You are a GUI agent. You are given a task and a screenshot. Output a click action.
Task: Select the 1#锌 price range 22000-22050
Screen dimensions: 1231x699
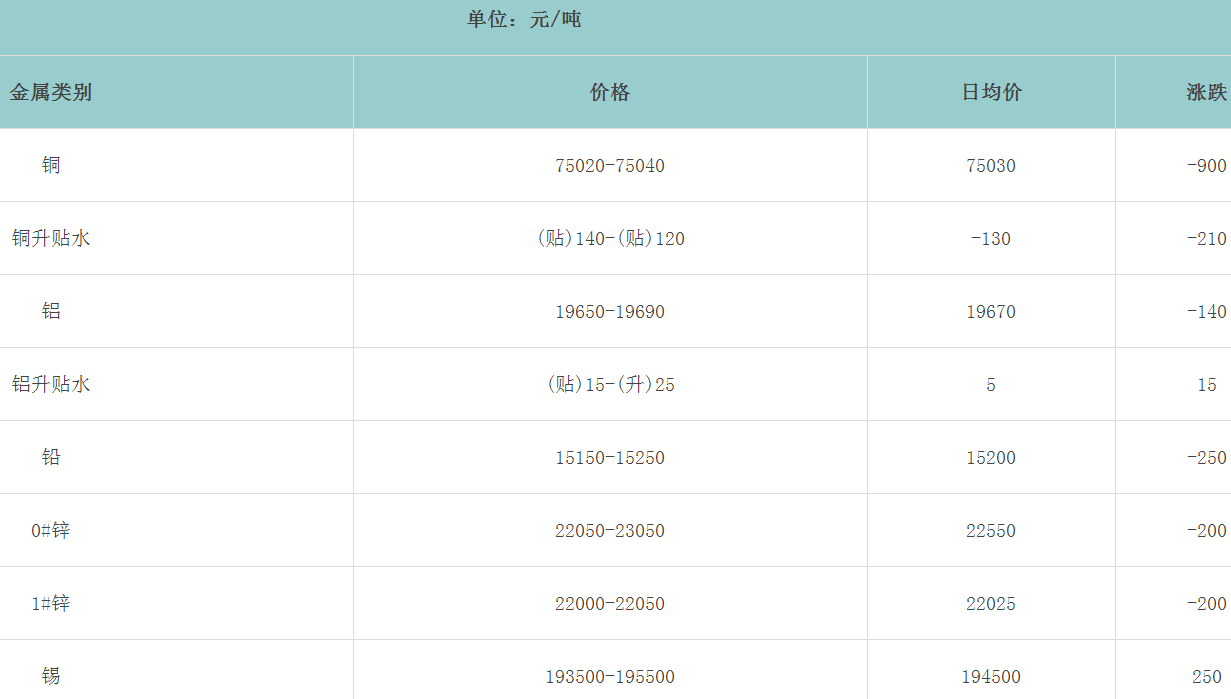coord(610,604)
